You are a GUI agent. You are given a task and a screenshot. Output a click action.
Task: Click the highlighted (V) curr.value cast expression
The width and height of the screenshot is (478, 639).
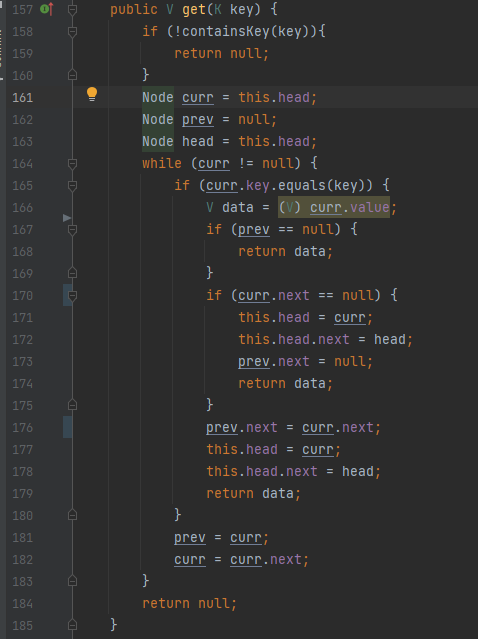click(x=334, y=207)
